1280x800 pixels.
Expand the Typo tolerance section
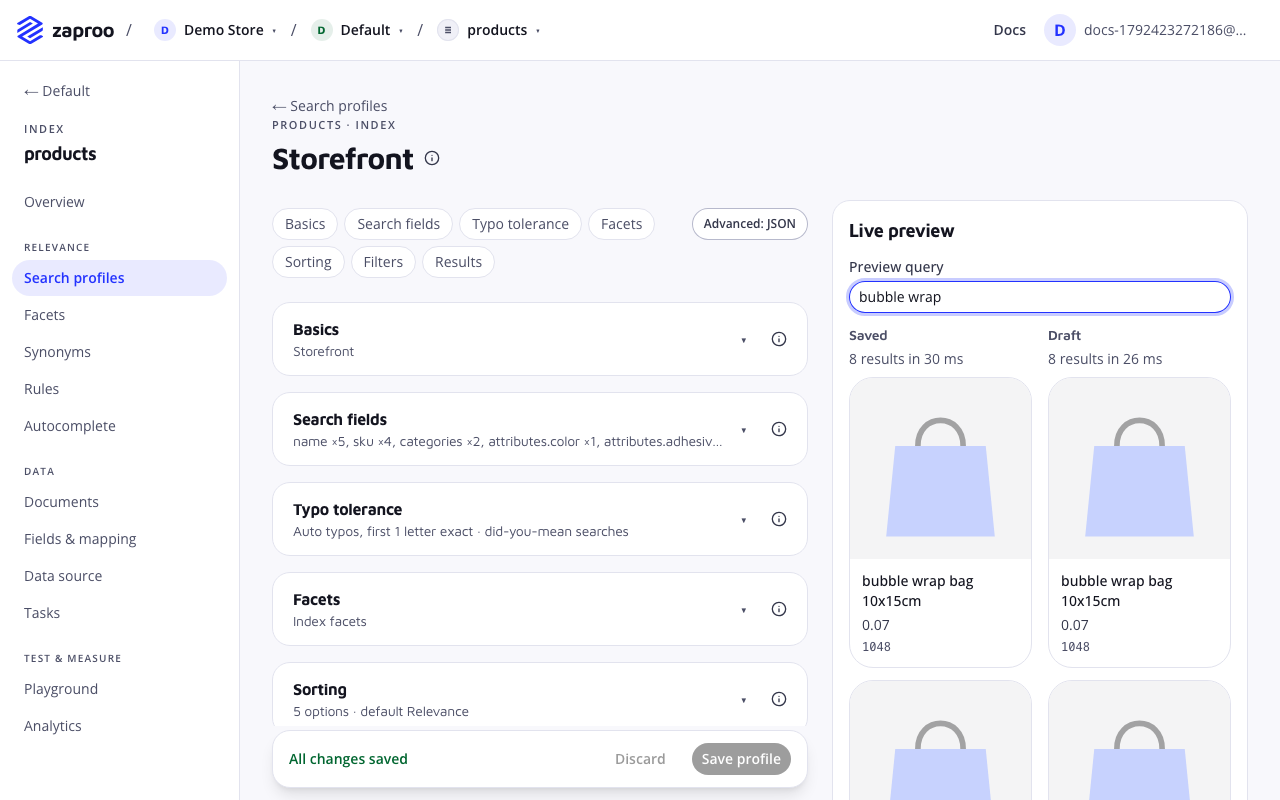pos(743,520)
